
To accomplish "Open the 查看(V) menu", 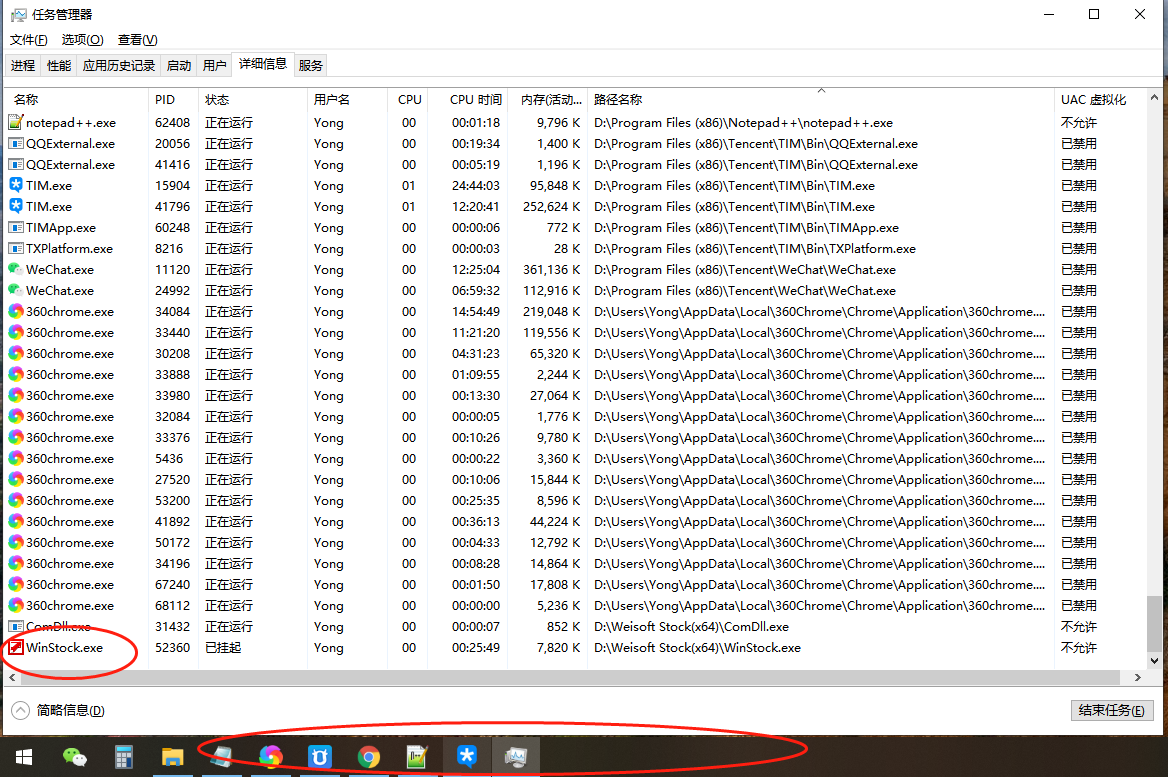I will tap(138, 39).
